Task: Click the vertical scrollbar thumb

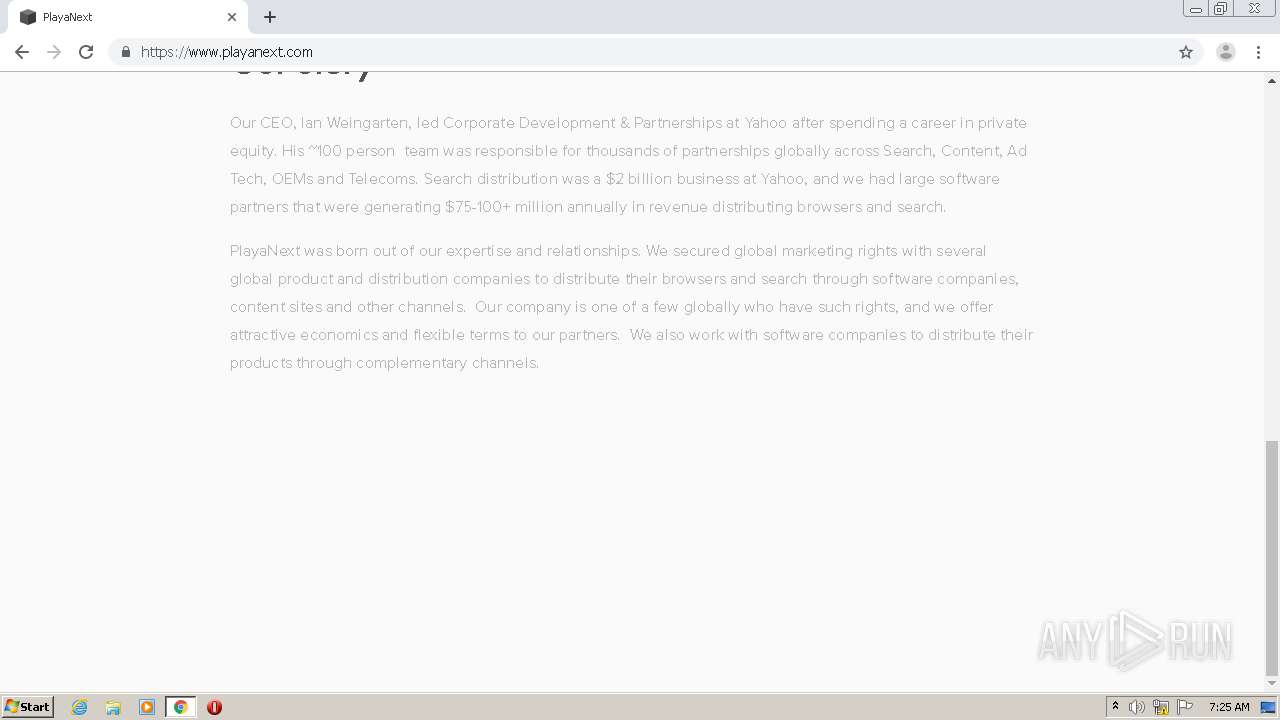Action: (1272, 558)
